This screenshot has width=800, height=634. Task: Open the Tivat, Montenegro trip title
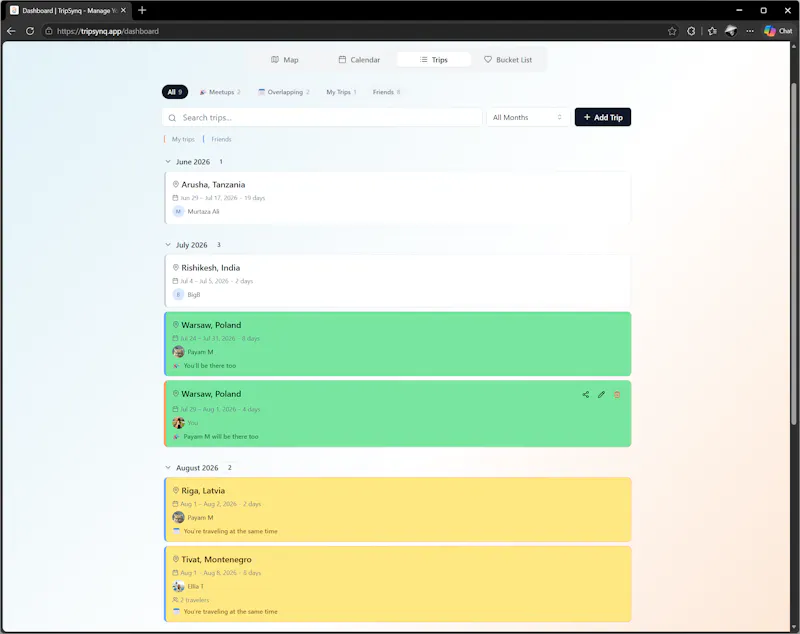[216, 559]
